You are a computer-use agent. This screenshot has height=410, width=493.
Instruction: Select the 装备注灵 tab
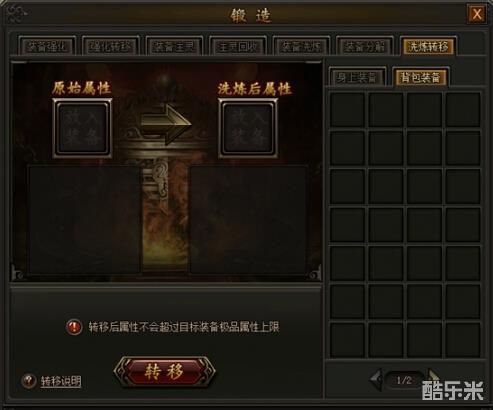pos(174,46)
